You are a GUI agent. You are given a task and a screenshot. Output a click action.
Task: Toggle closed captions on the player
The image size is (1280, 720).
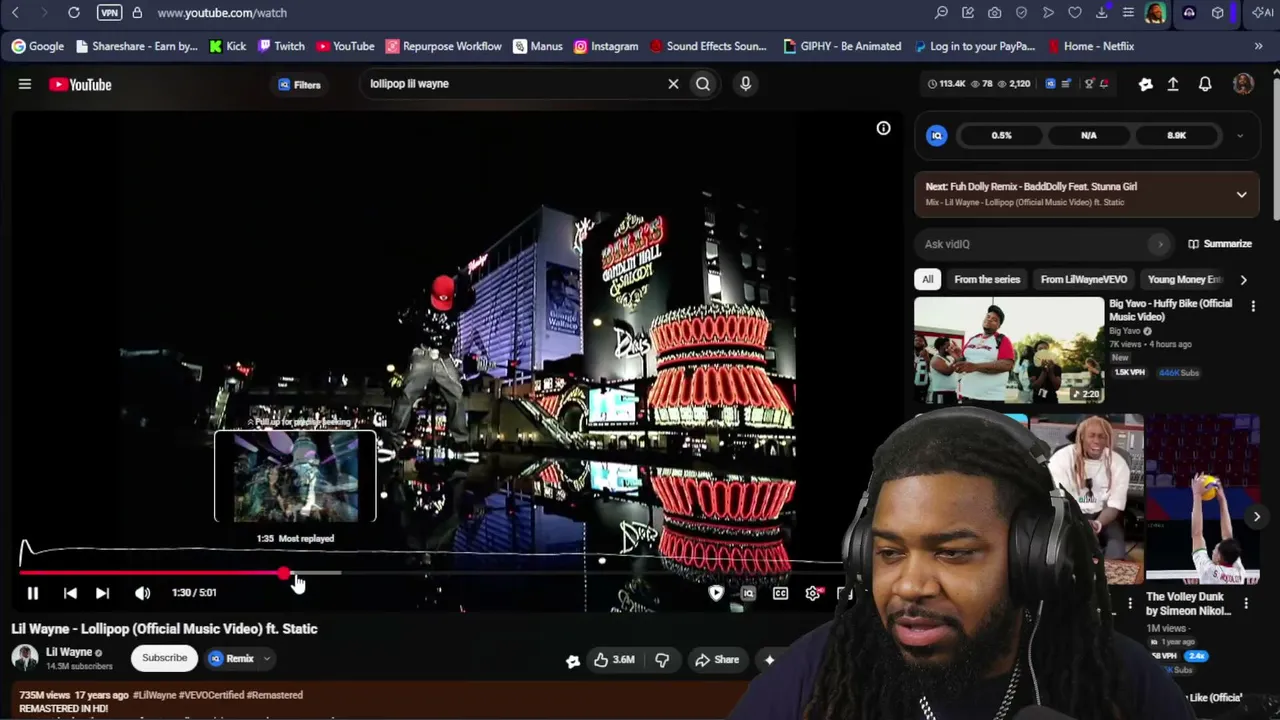[x=780, y=593]
